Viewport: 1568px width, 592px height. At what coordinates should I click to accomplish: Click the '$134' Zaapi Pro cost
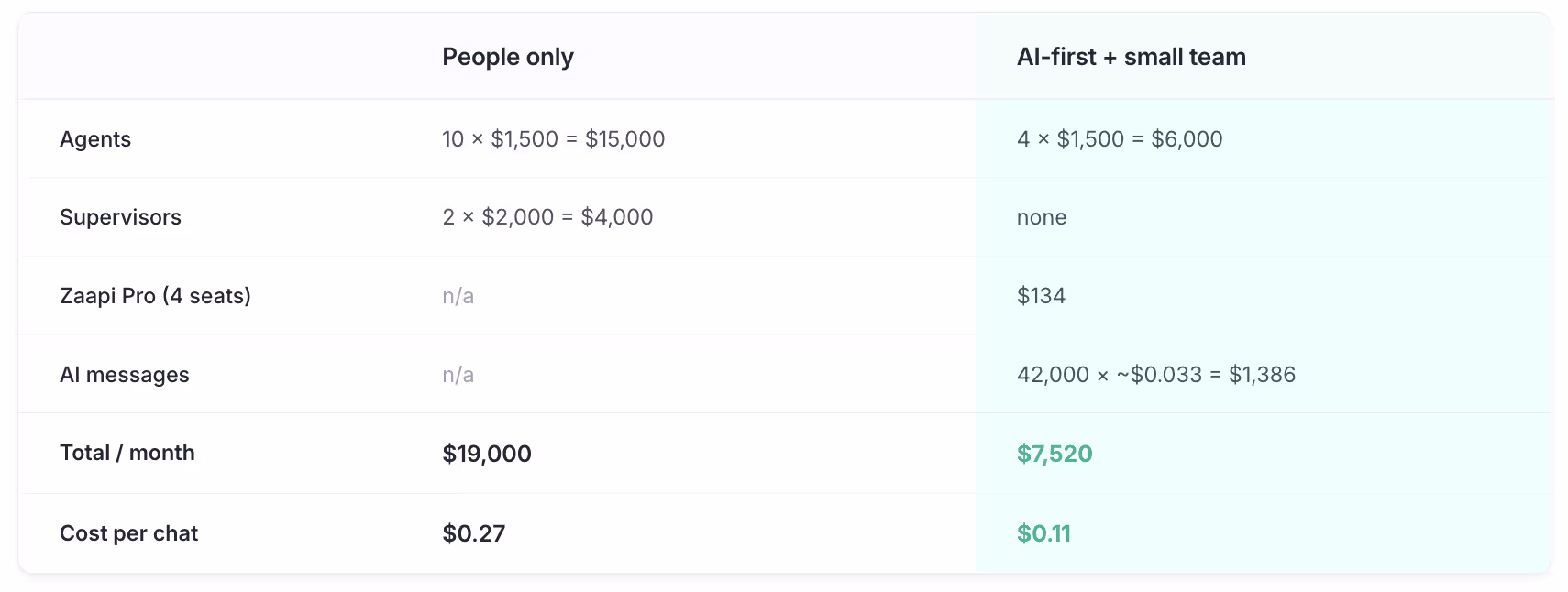click(1041, 296)
